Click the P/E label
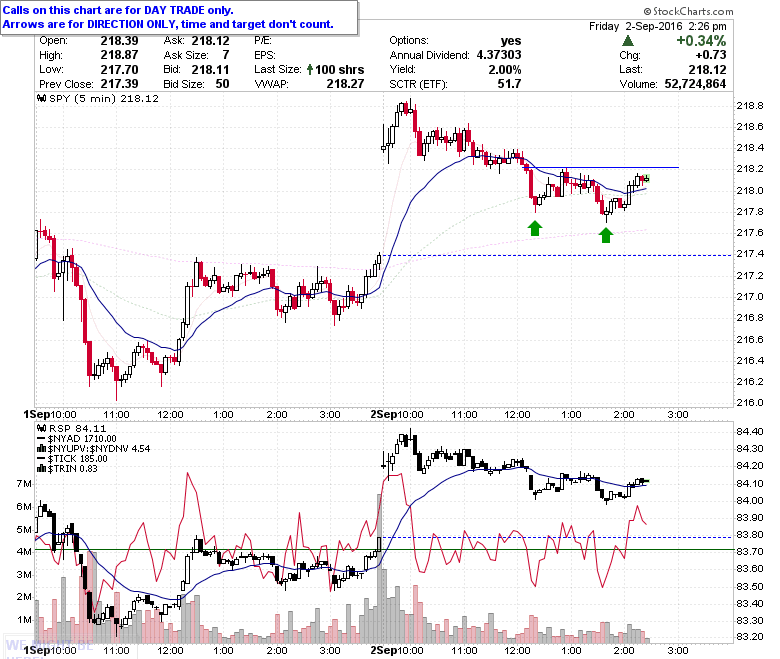The image size is (780, 659). coord(263,40)
